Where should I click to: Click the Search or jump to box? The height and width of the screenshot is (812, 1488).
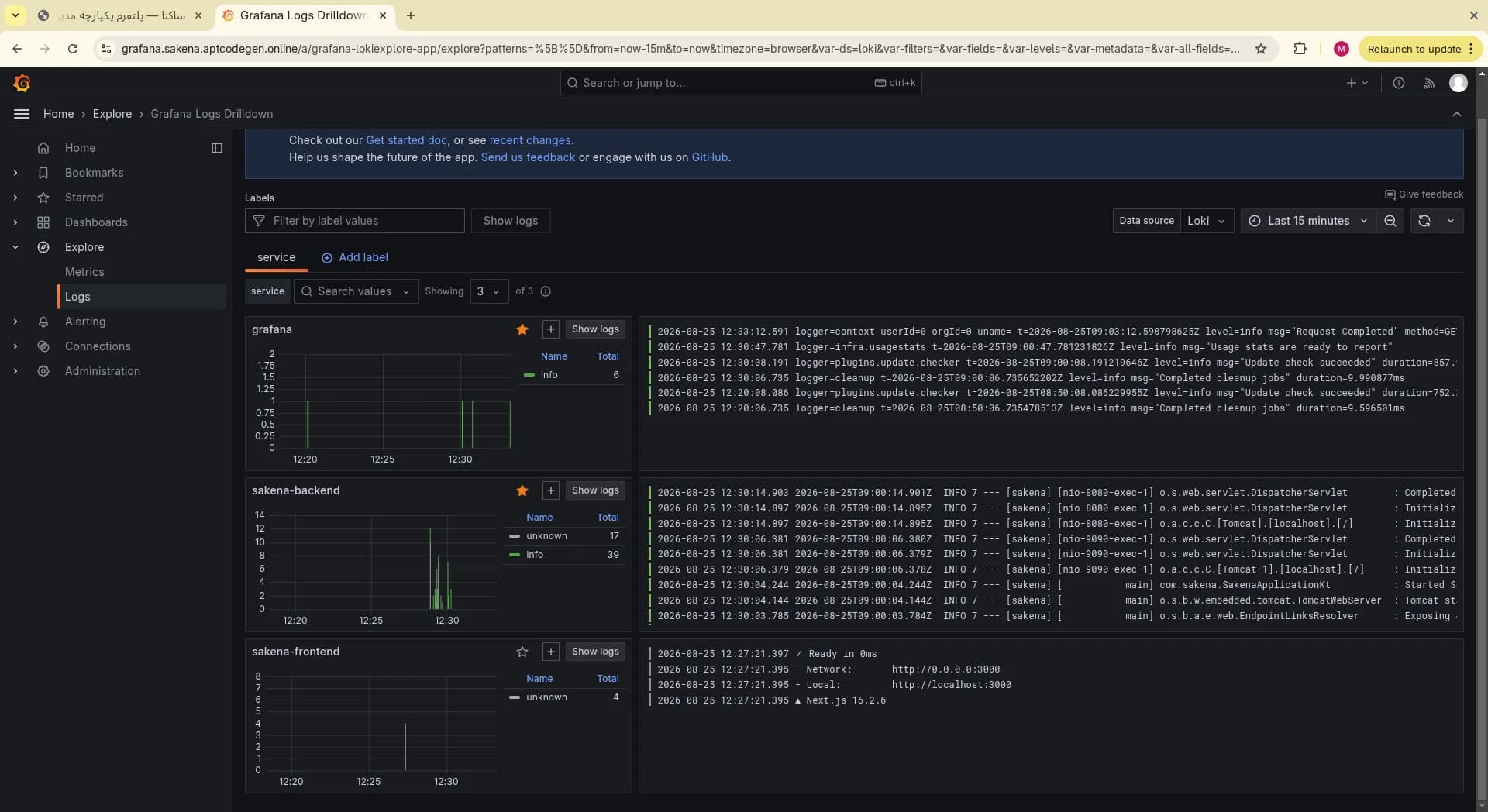point(741,83)
